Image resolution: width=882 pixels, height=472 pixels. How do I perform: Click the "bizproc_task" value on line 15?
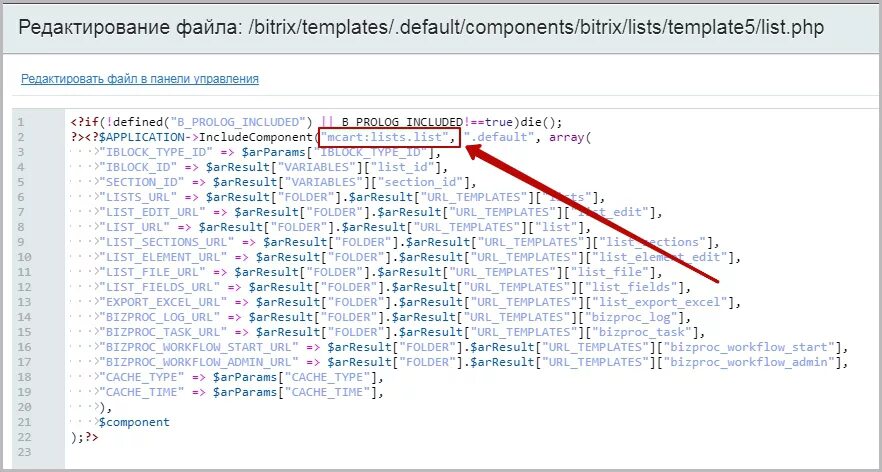(640, 332)
